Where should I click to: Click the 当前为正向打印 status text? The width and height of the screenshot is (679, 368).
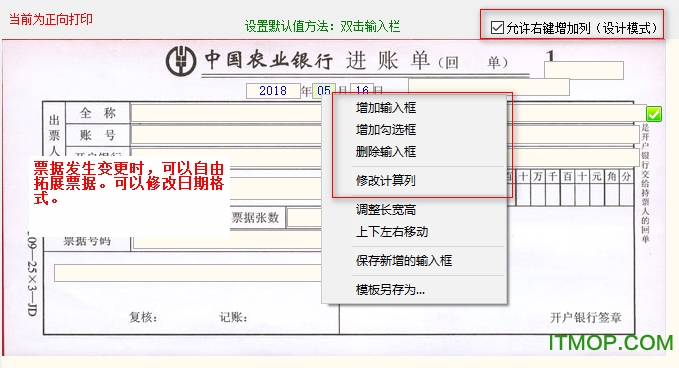51,19
